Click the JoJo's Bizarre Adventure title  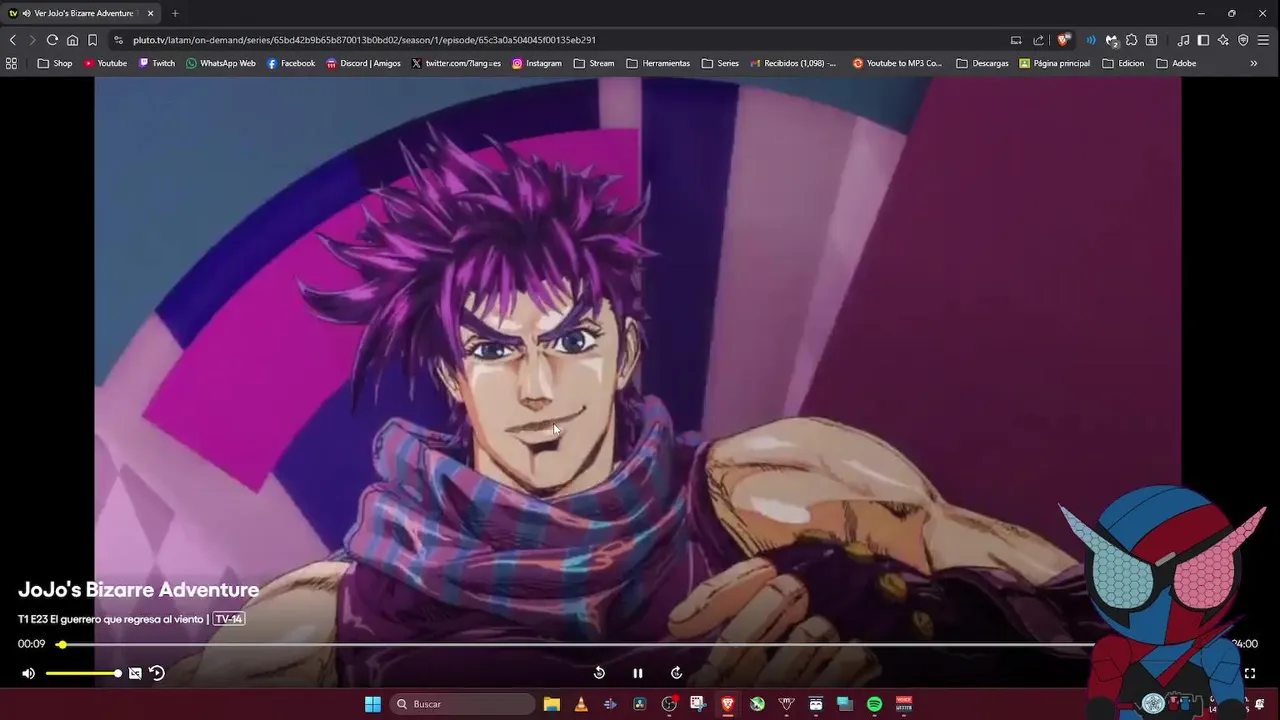pos(138,590)
